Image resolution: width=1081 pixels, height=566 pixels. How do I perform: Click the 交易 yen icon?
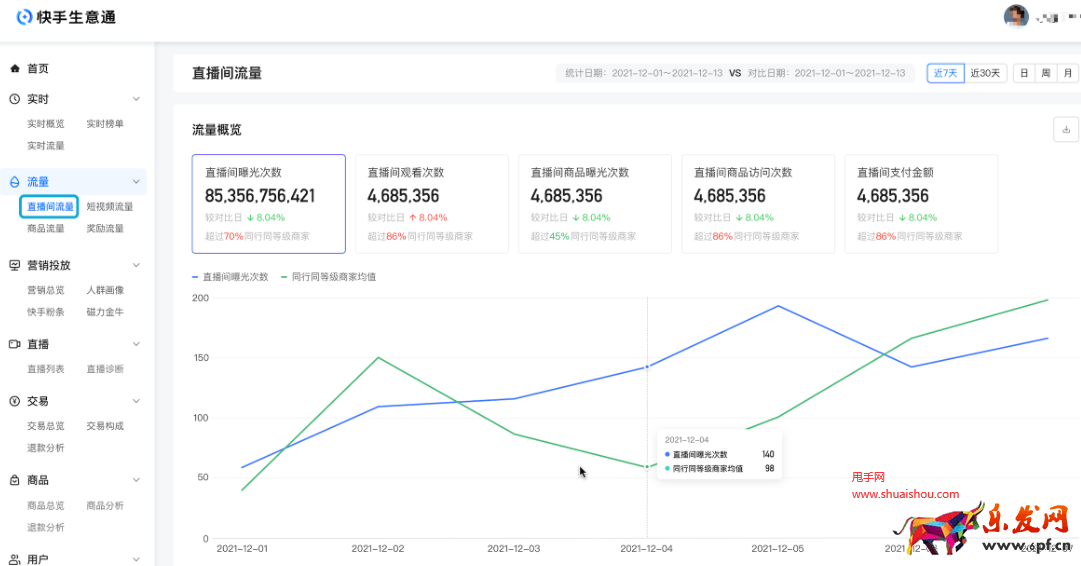click(x=15, y=401)
